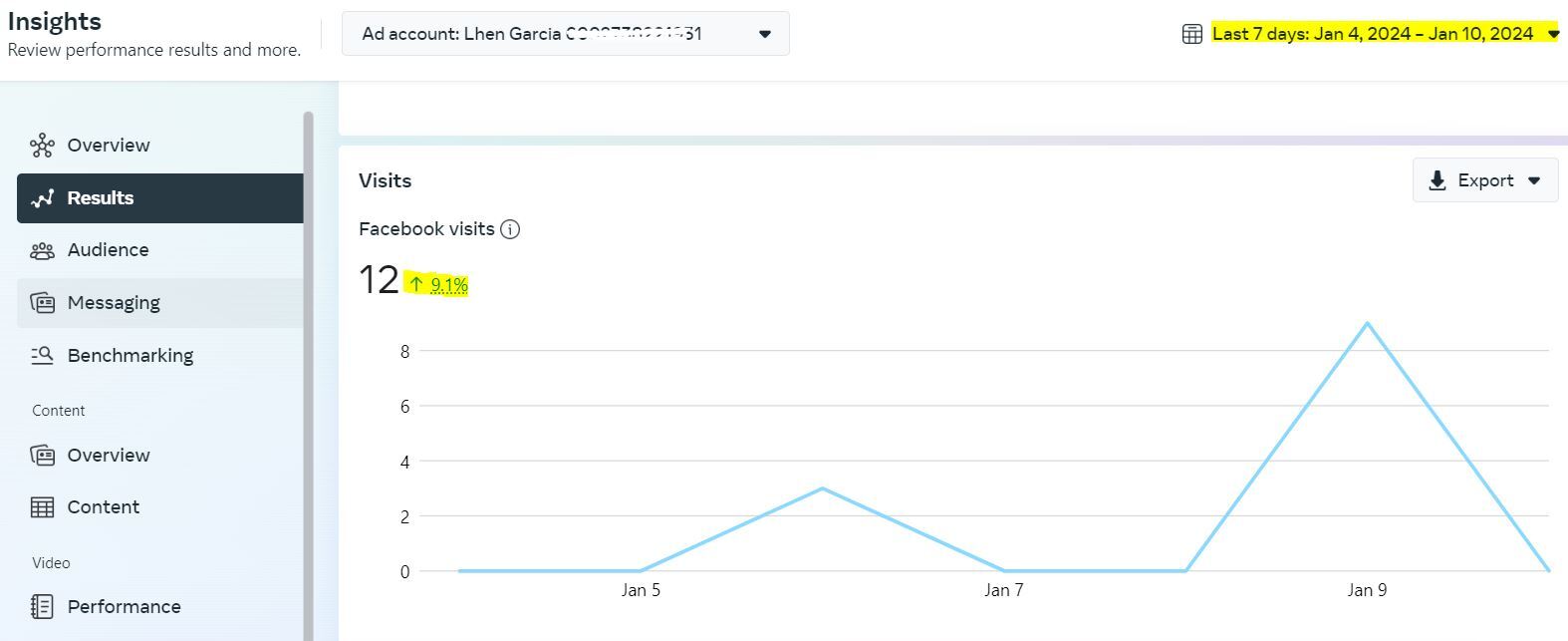Click the calendar icon beside date range
The height and width of the screenshot is (641, 1568).
tap(1191, 34)
